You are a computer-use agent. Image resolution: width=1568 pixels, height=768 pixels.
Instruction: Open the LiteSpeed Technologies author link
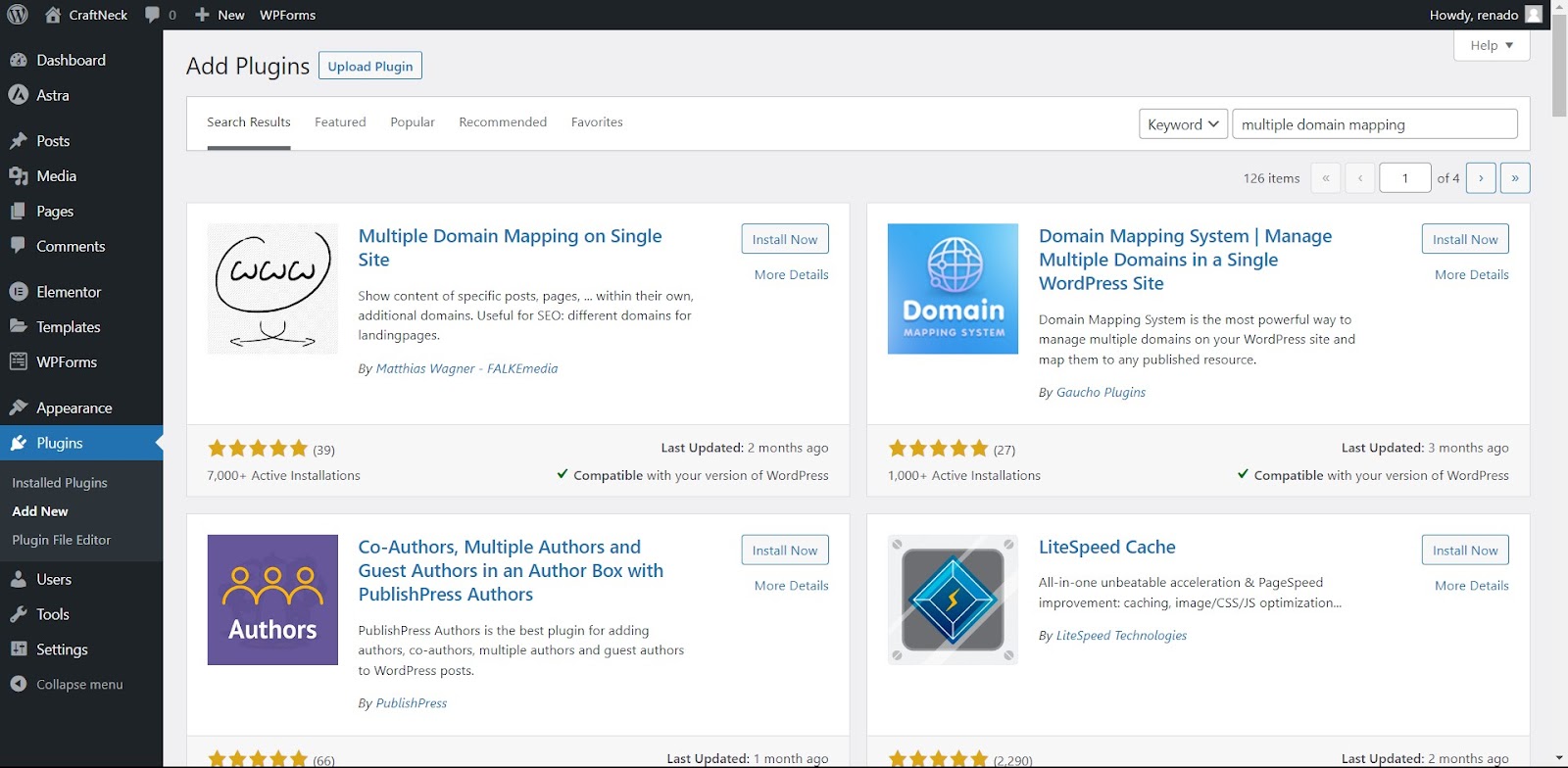pos(1121,636)
